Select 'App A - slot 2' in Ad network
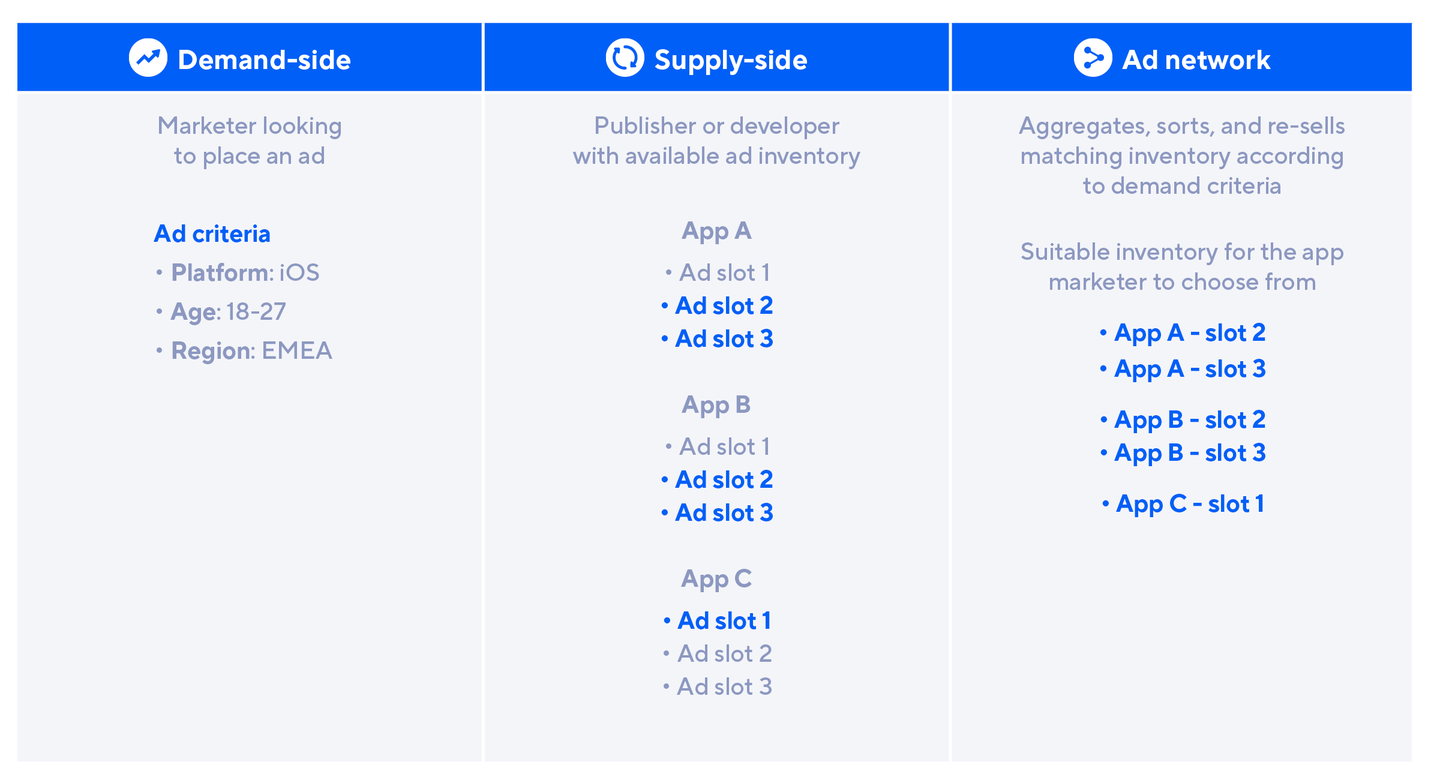 tap(1189, 333)
